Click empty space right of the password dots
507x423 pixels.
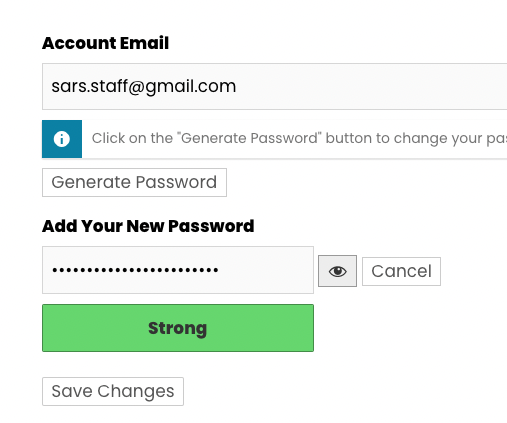pos(266,270)
